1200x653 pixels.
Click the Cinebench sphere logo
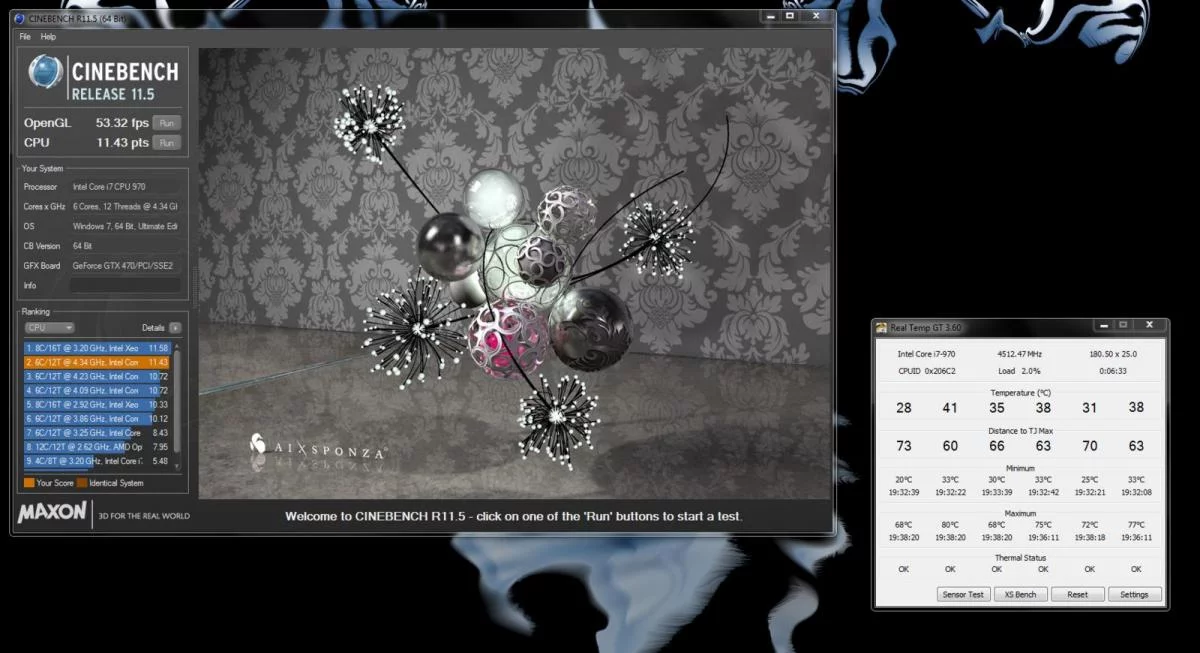click(x=46, y=72)
